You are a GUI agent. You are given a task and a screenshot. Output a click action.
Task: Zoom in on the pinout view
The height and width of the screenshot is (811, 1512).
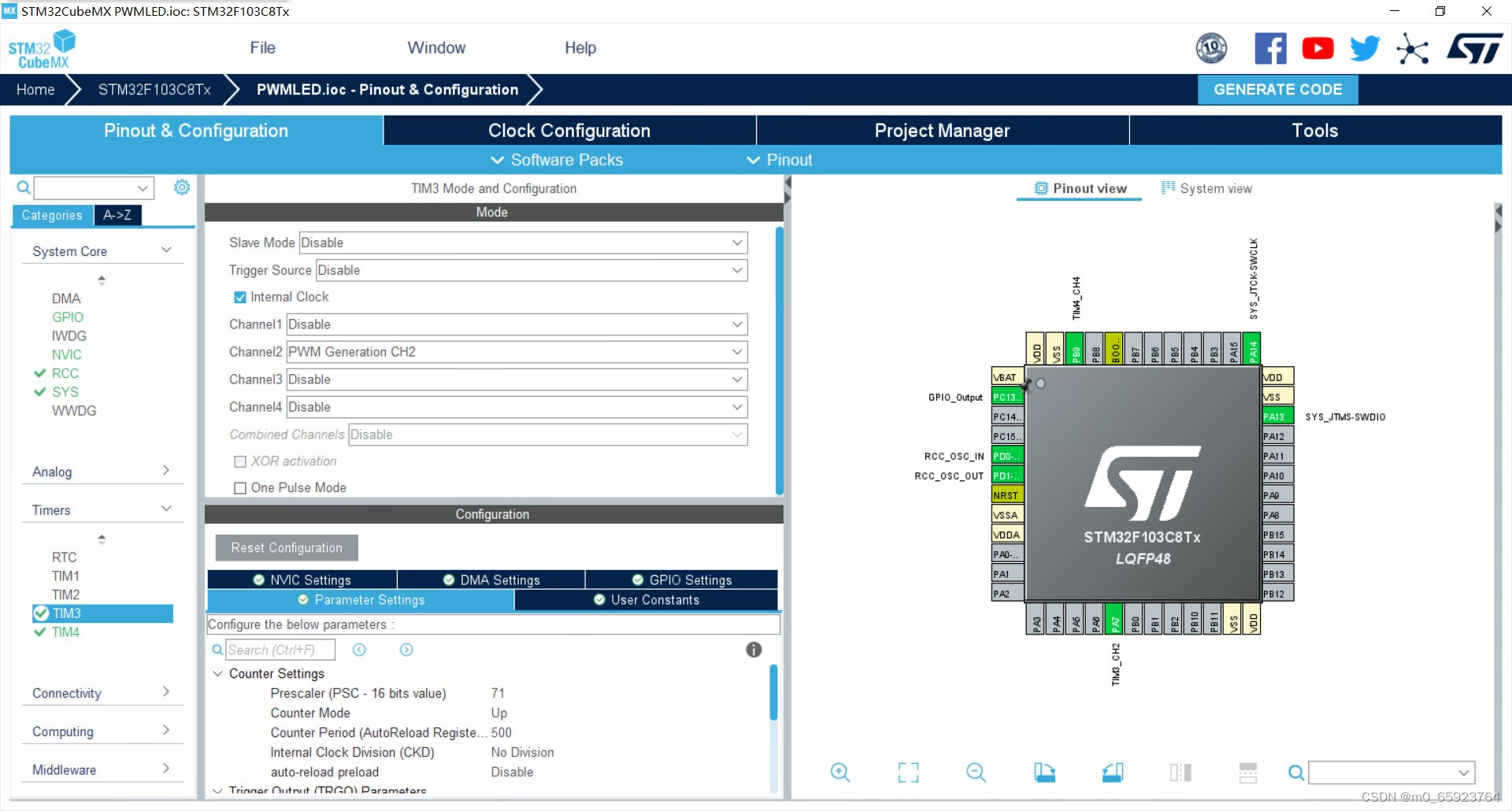click(840, 772)
